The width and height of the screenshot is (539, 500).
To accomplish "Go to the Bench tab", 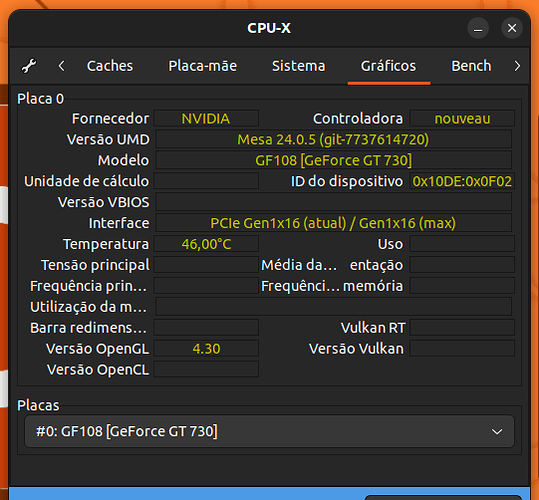I will [x=471, y=66].
